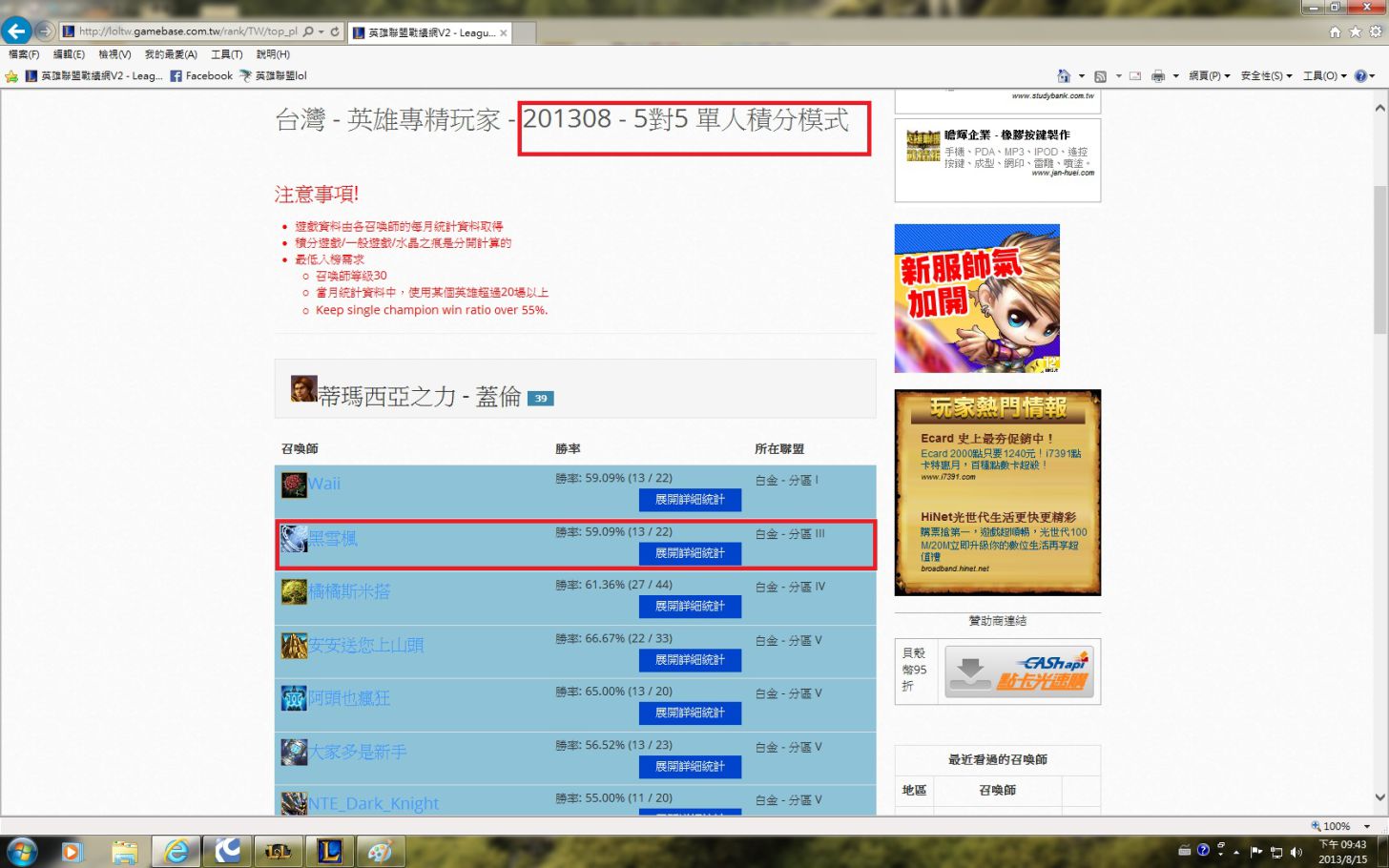Open the 網頁(P) dropdown menu
The image size is (1389, 868).
1210,76
